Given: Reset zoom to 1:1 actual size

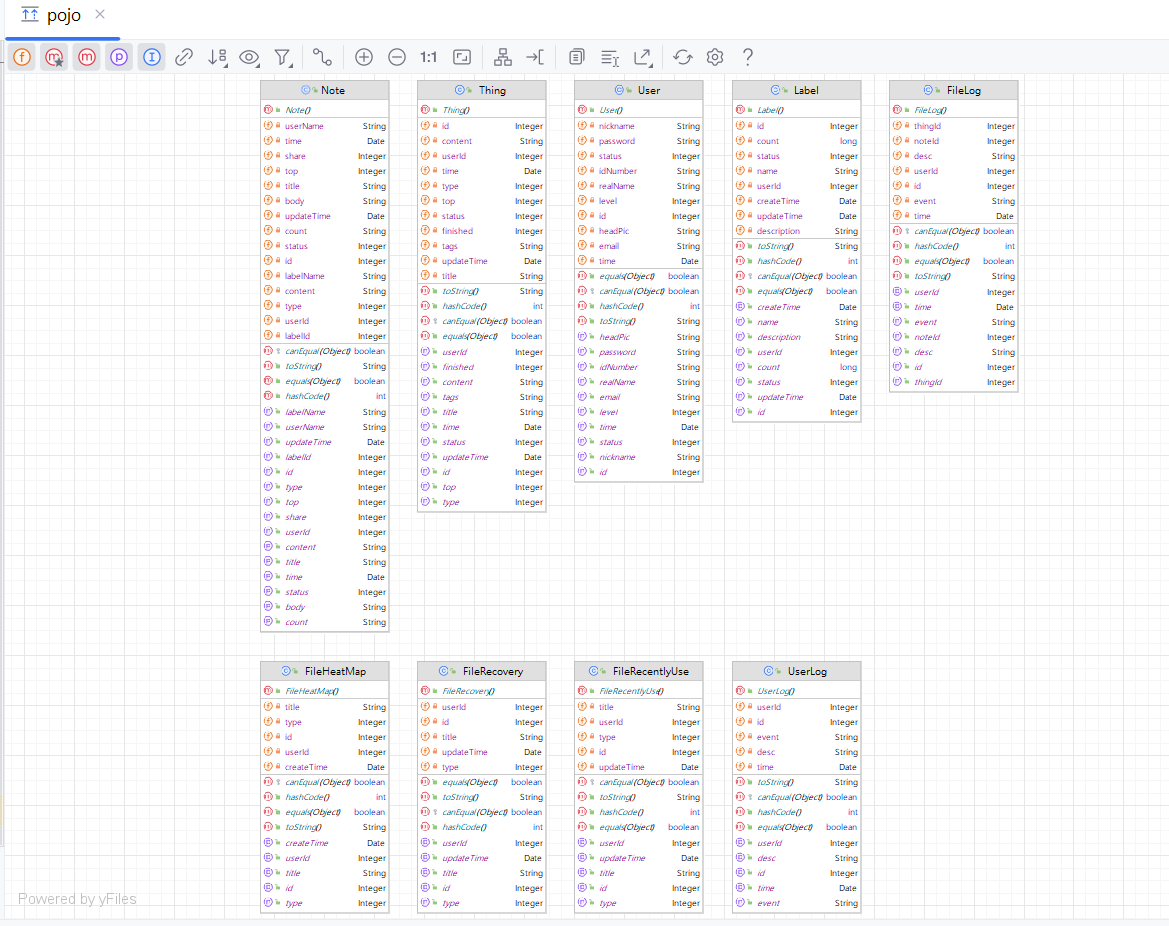Looking at the screenshot, I should [x=429, y=57].
